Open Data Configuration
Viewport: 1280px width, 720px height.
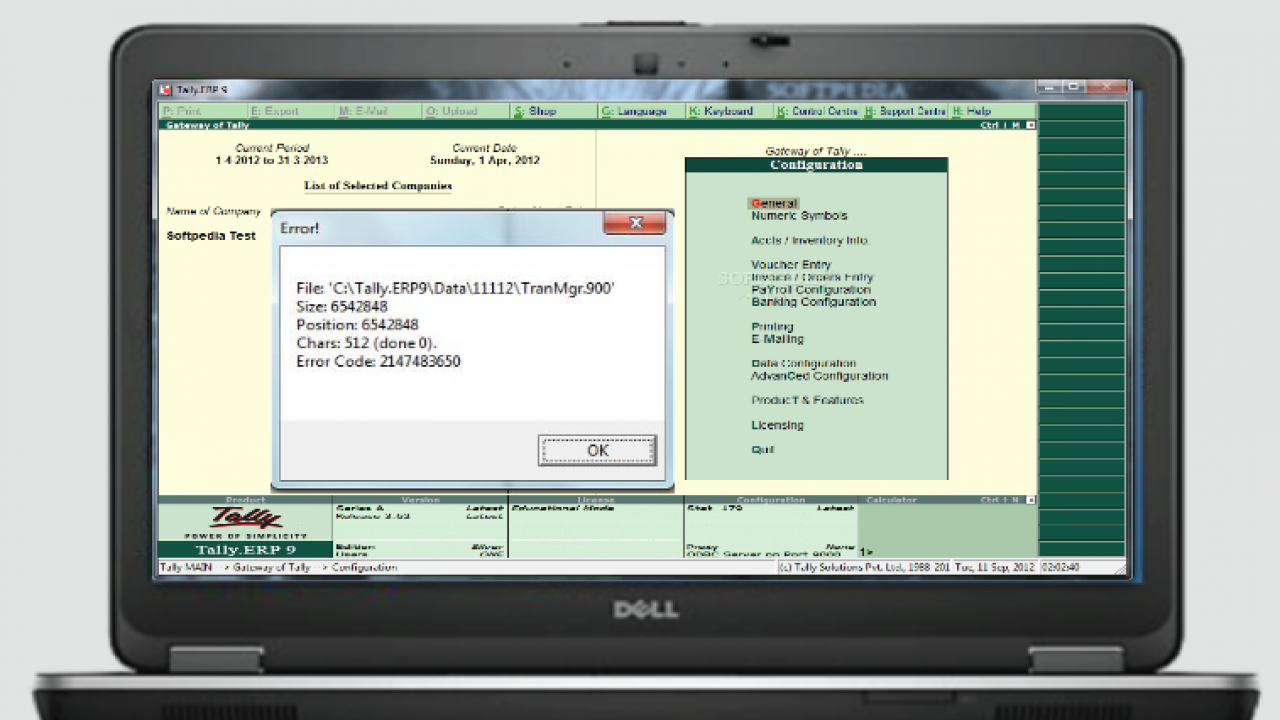click(x=803, y=363)
